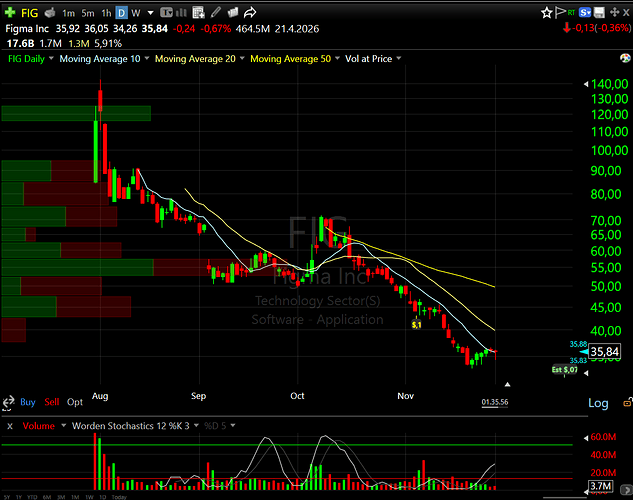Viewport: 633px width, 500px height.
Task: Click the 3.7M volume value label
Action: (x=600, y=486)
